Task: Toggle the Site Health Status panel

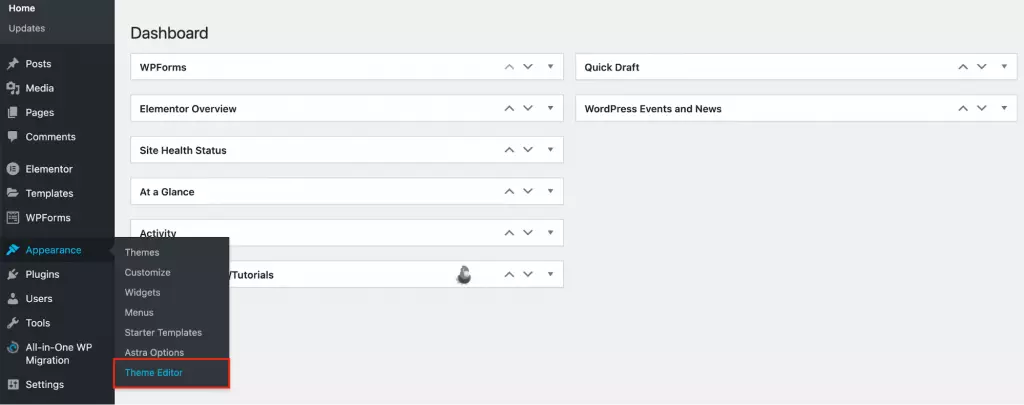Action: tap(550, 150)
